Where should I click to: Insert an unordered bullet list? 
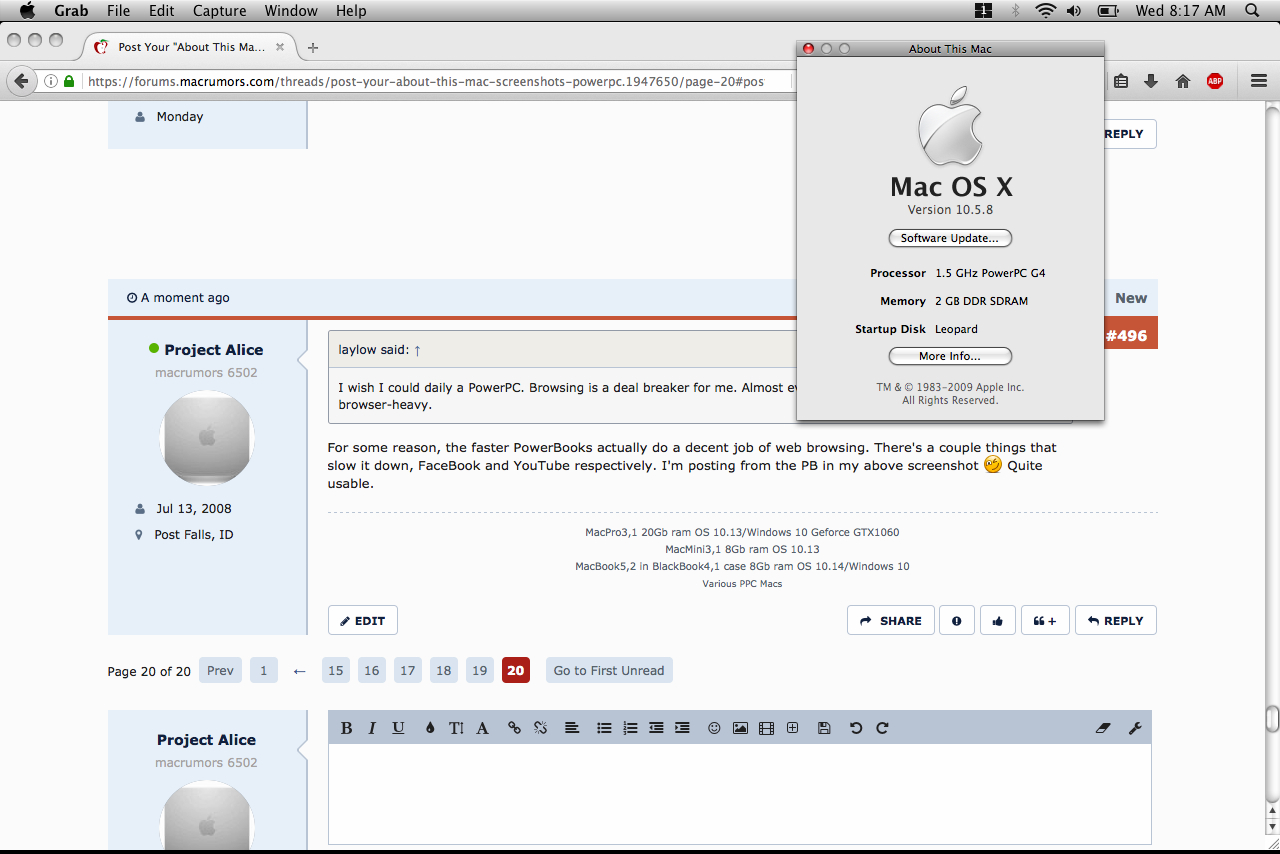(x=604, y=728)
